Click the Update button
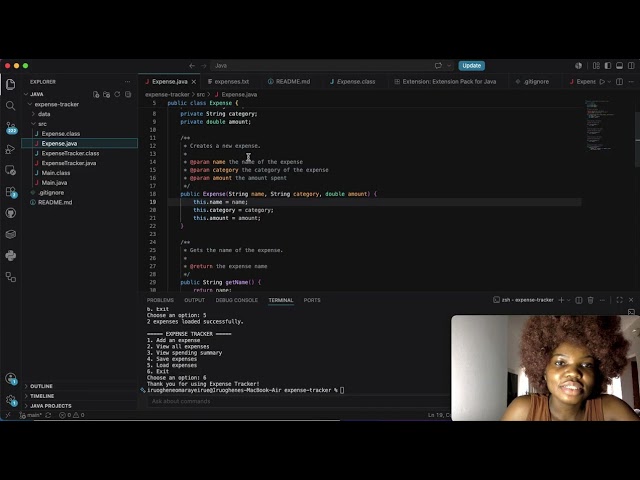 pyautogui.click(x=471, y=66)
